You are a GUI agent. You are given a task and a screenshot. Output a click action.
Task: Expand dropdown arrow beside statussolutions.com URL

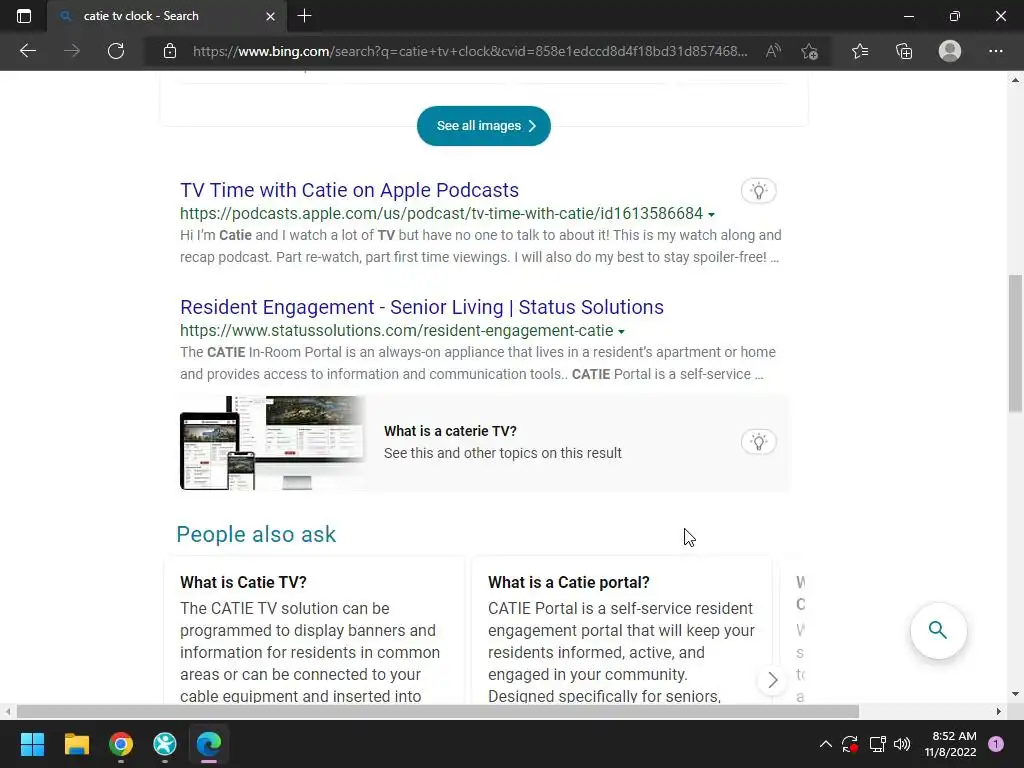point(621,332)
